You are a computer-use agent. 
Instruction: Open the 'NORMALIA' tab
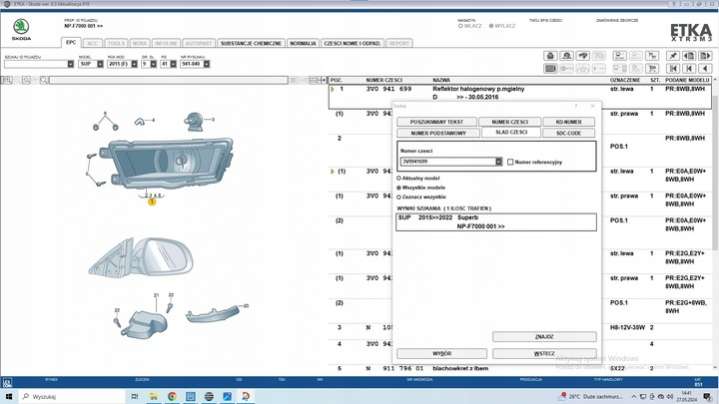pos(303,43)
